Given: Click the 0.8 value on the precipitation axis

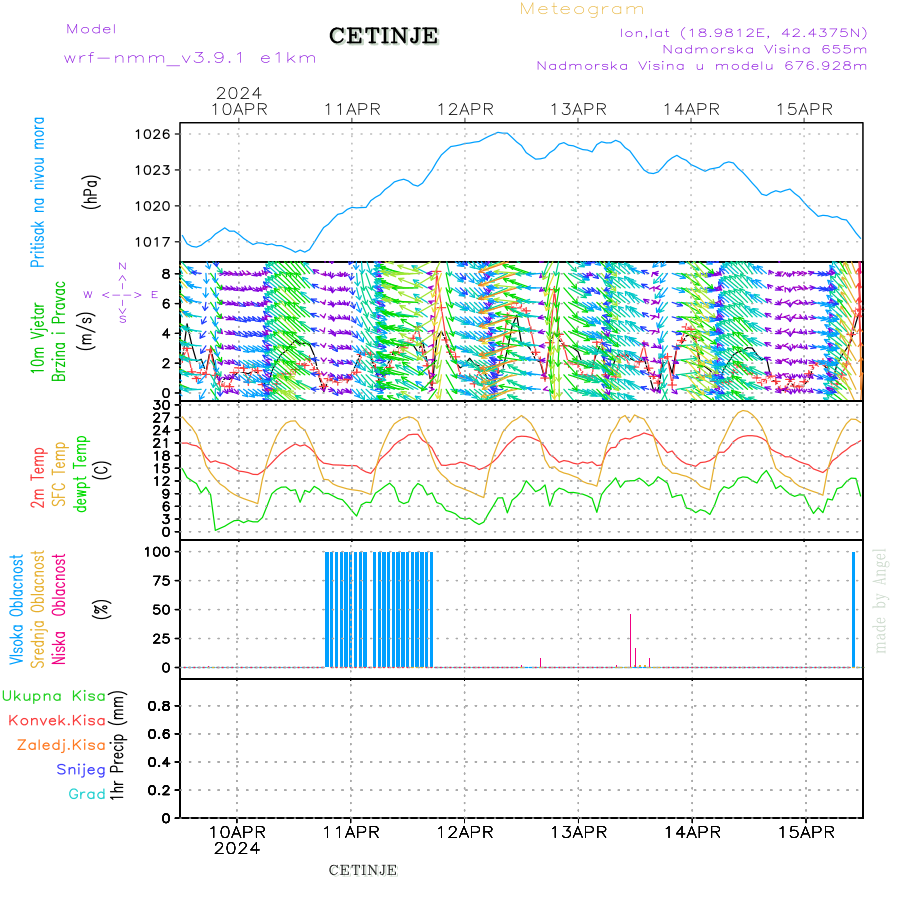Looking at the screenshot, I should tap(159, 706).
